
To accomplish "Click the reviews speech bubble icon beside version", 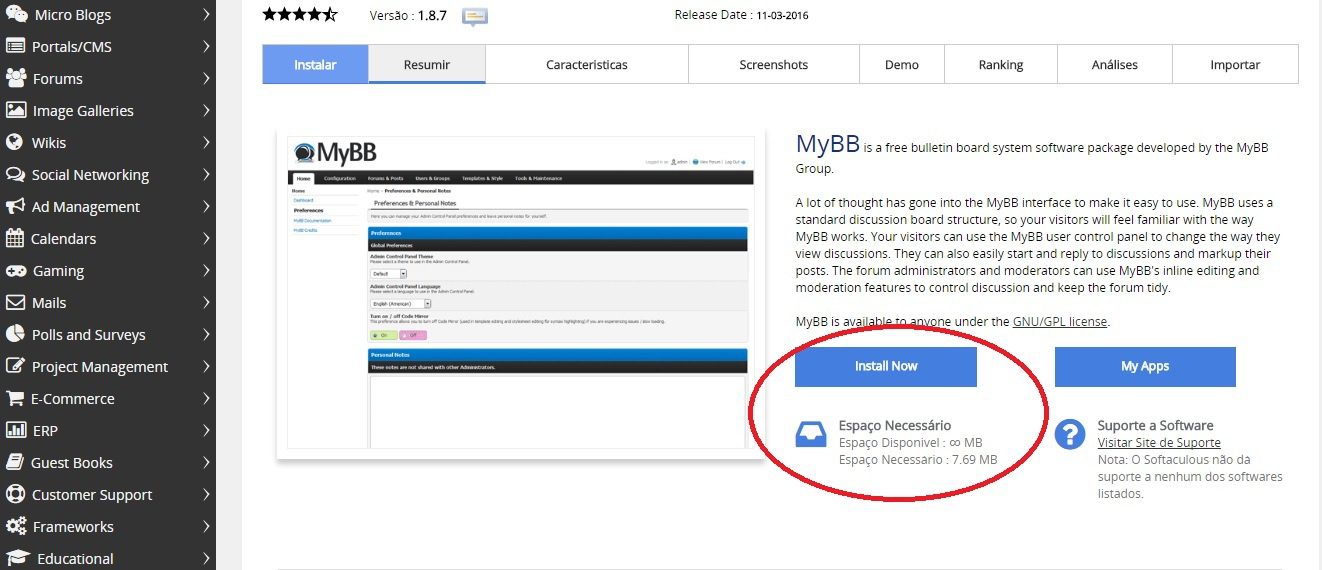I will point(475,16).
